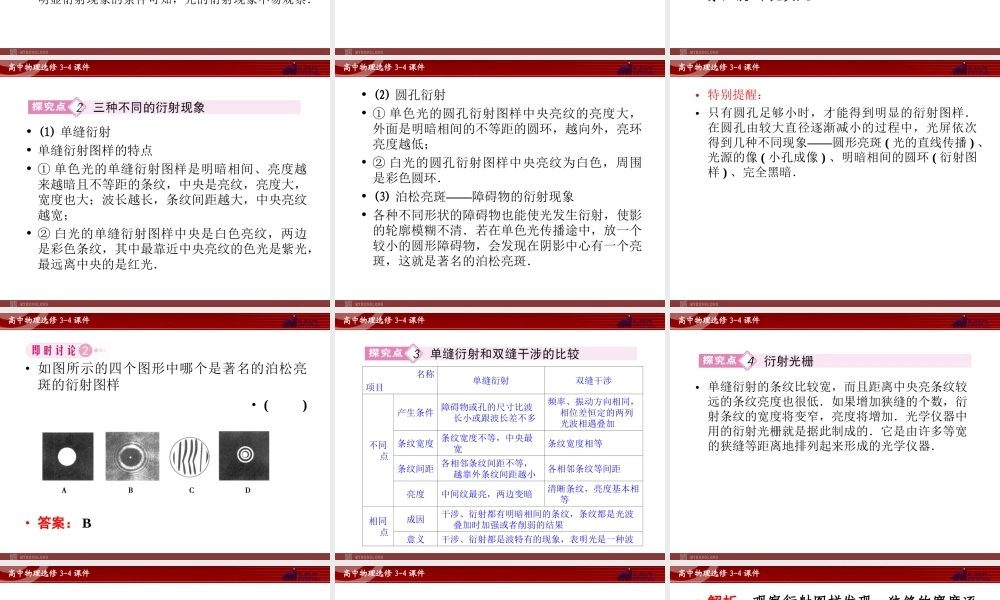Click the 产生条件 row label in table
The image size is (1000, 600).
[x=415, y=412]
